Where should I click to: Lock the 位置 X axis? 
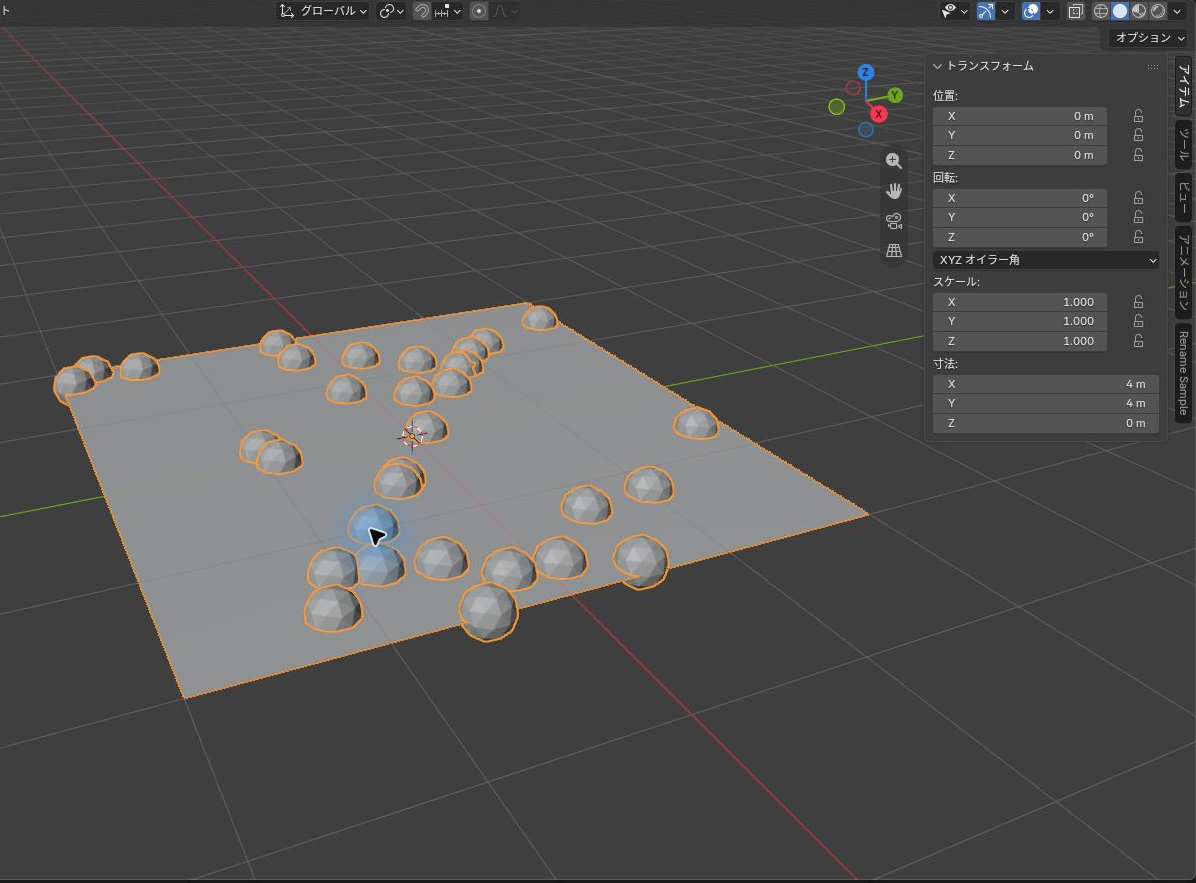click(x=1138, y=116)
